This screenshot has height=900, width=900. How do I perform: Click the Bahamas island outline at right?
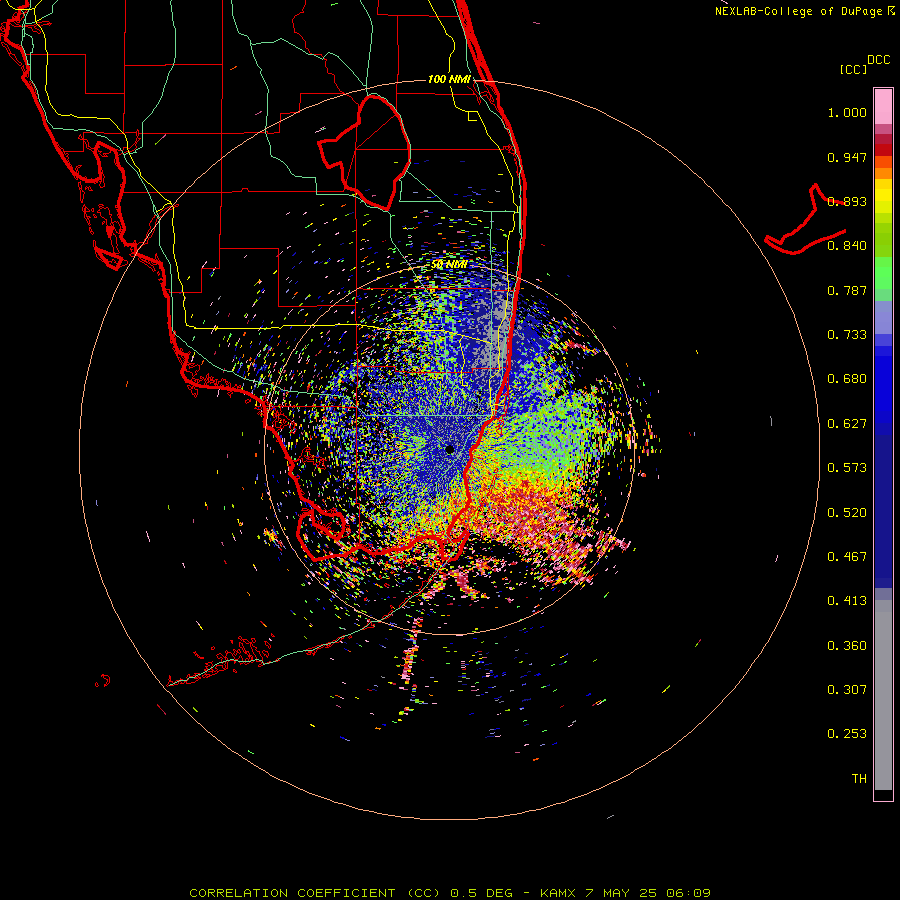[805, 220]
